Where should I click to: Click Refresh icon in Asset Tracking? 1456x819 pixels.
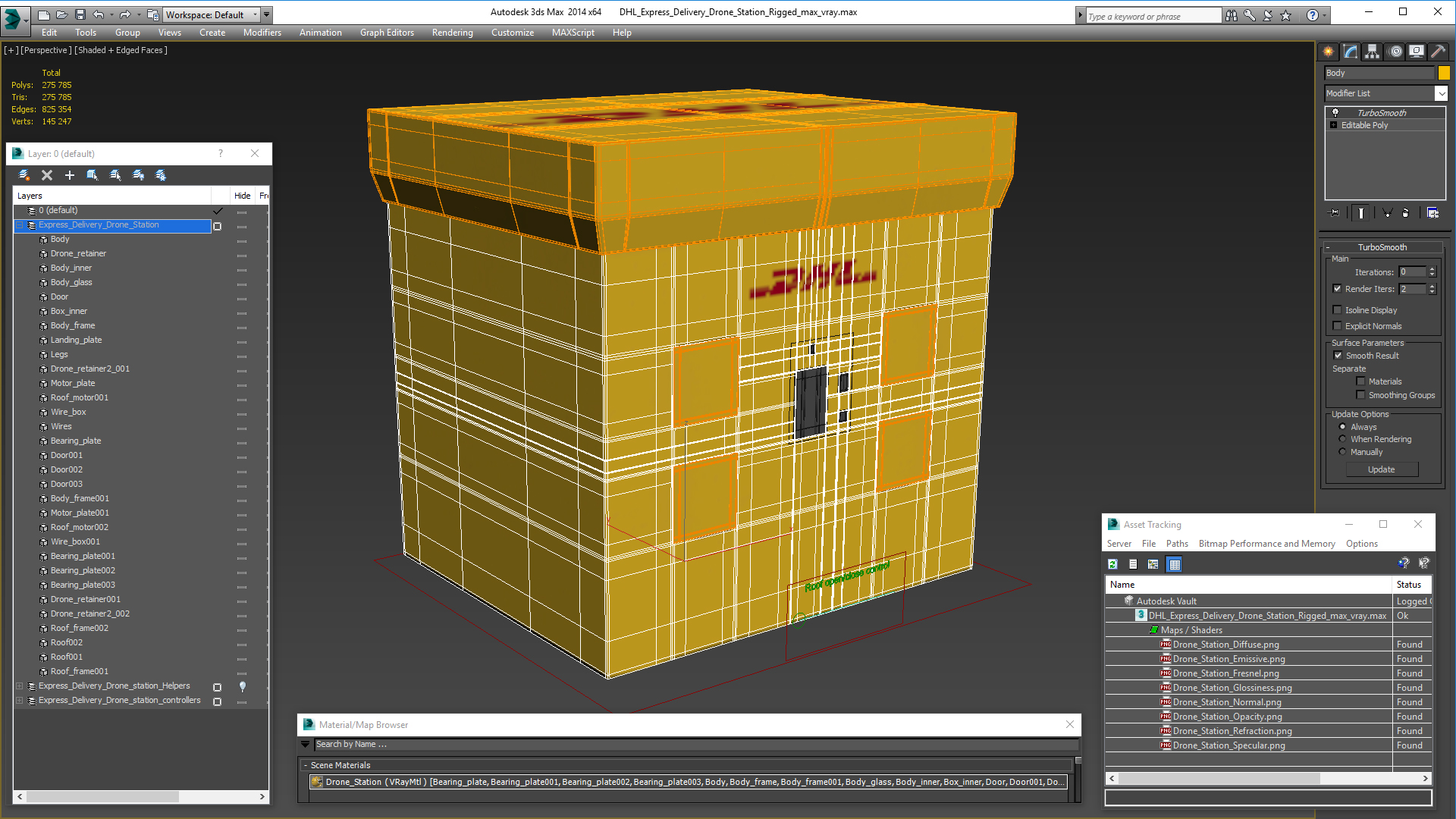pyautogui.click(x=1112, y=564)
